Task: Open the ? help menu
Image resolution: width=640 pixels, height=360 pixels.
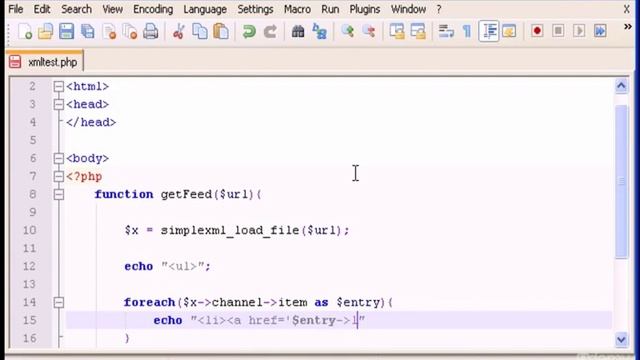Action: (439, 9)
